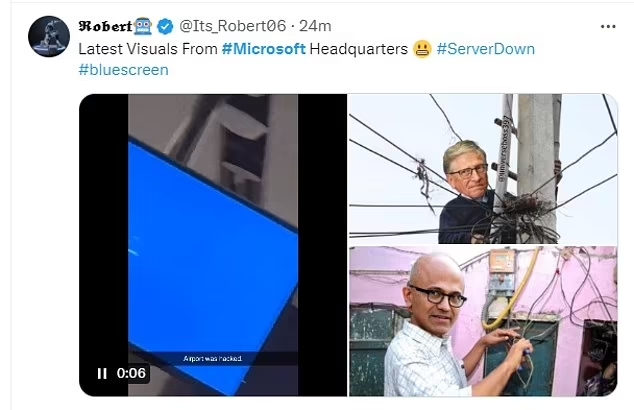Click the "Airport was hacked" video caption

(212, 359)
